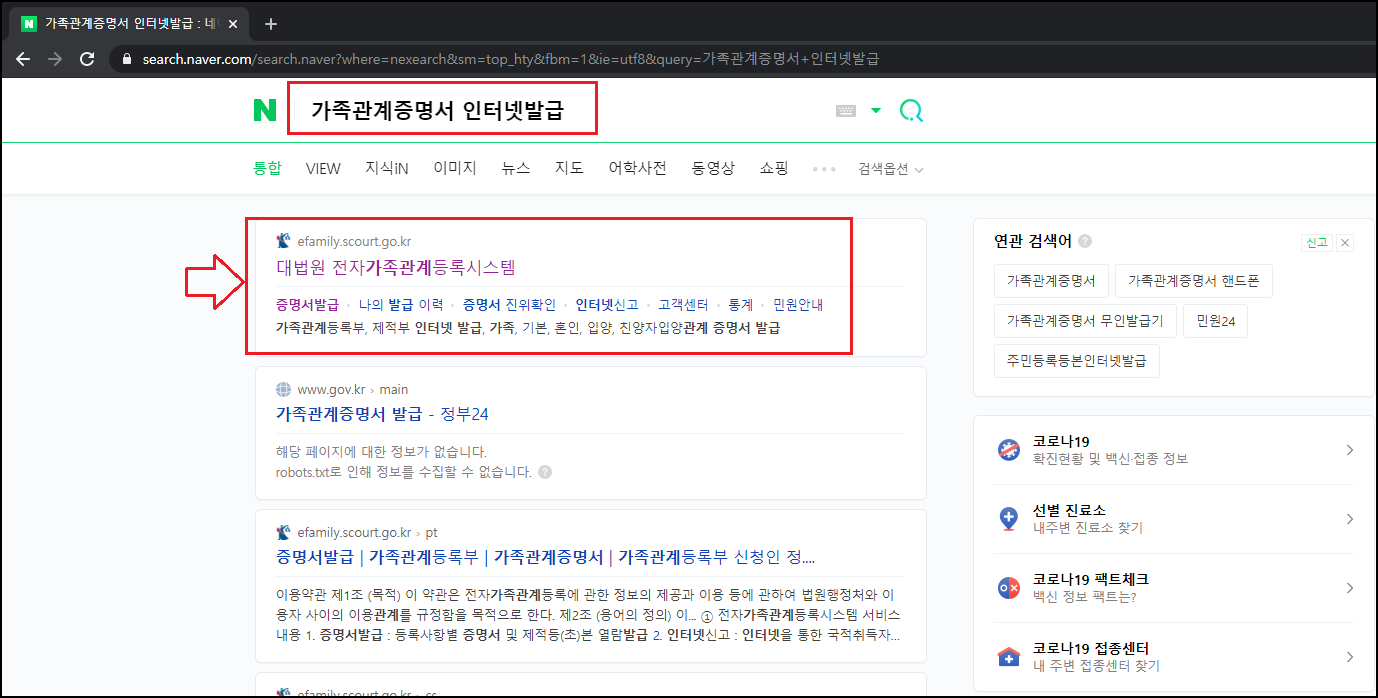Open 가족관계증명서 발급 - 정부24 result
Screen dimensions: 1378x698
coord(382,414)
